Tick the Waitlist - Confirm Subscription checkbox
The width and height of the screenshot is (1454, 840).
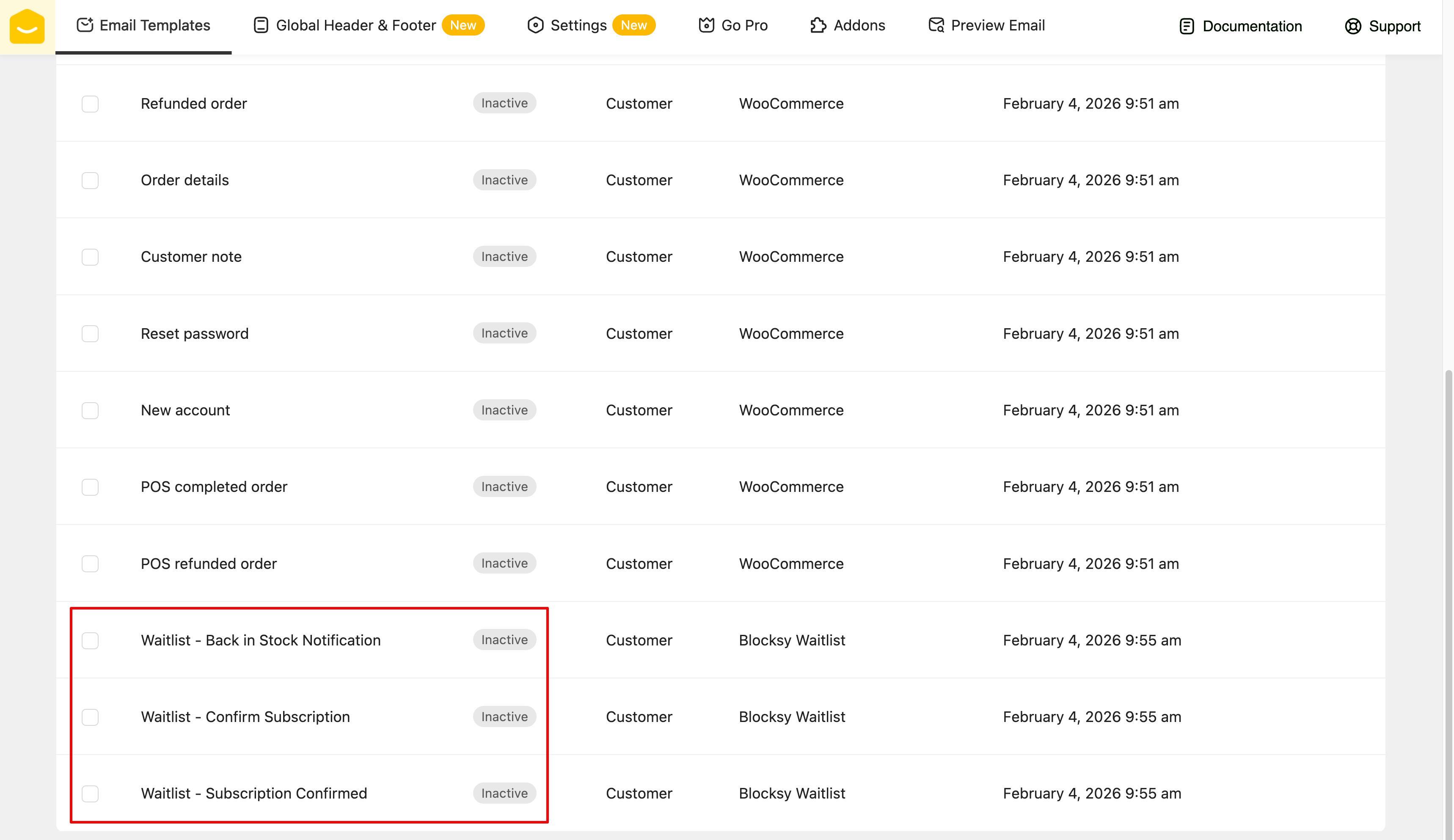(90, 717)
